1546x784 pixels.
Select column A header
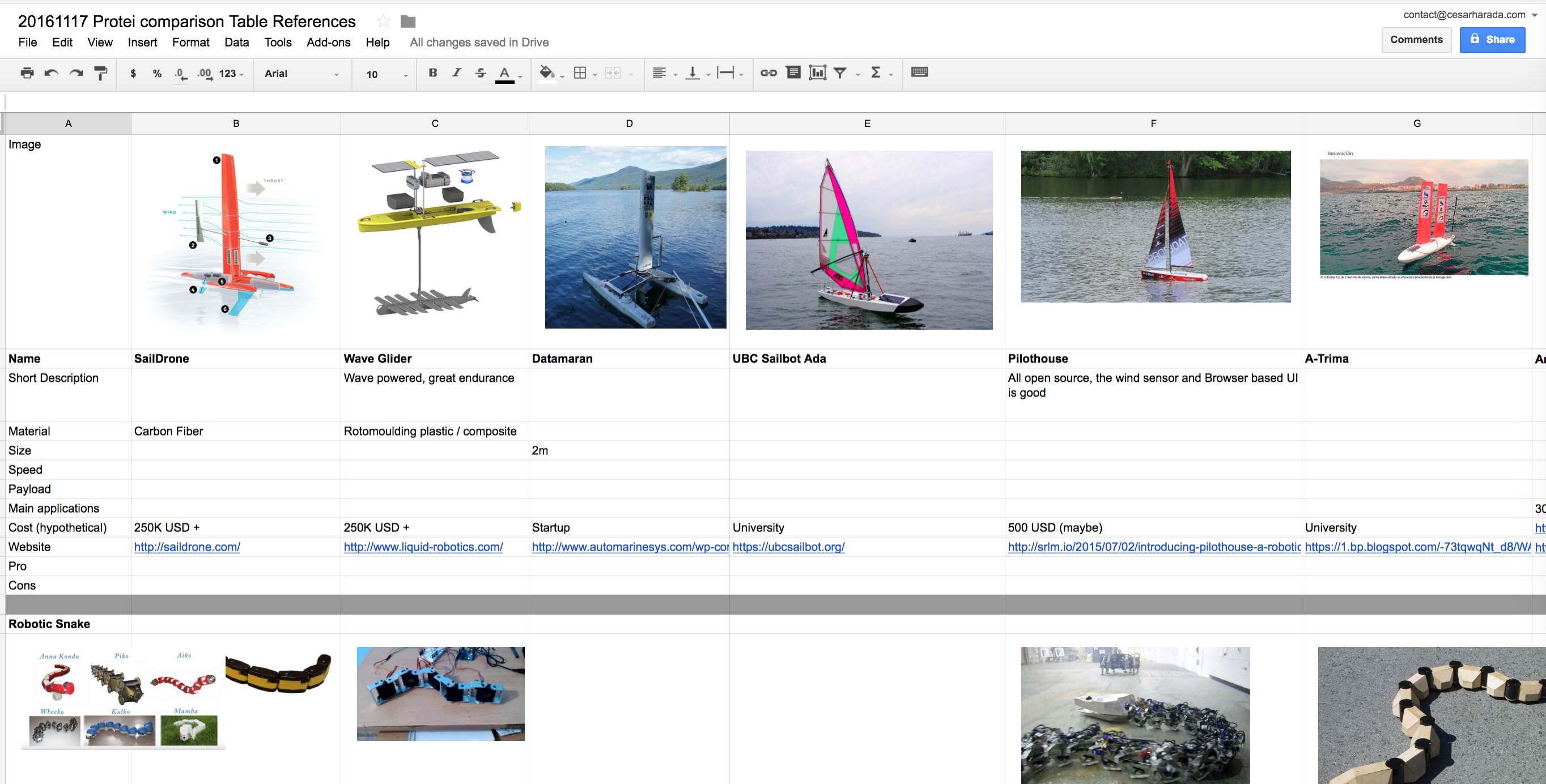coord(69,123)
